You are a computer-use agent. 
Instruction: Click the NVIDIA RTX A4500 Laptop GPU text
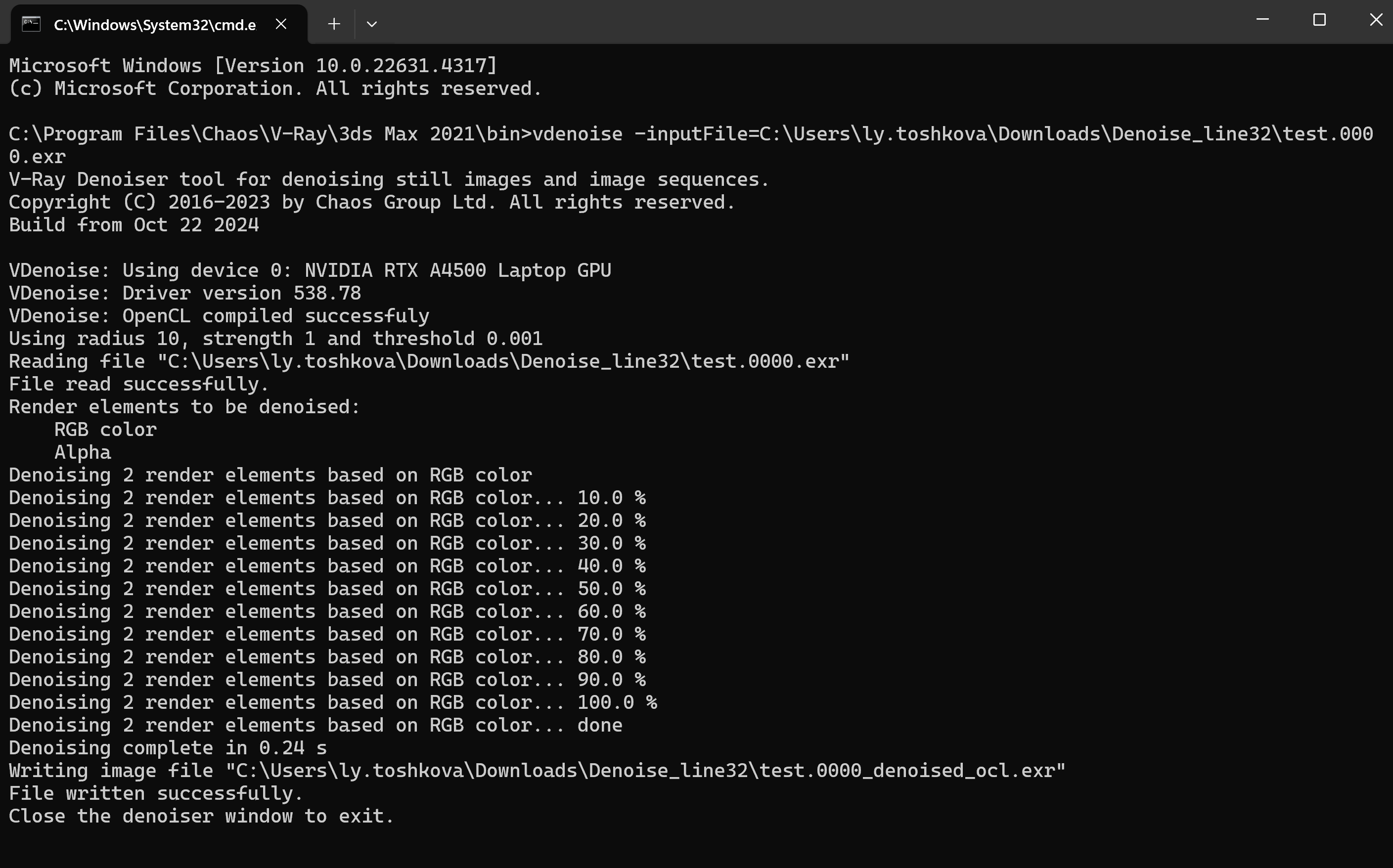tap(457, 270)
